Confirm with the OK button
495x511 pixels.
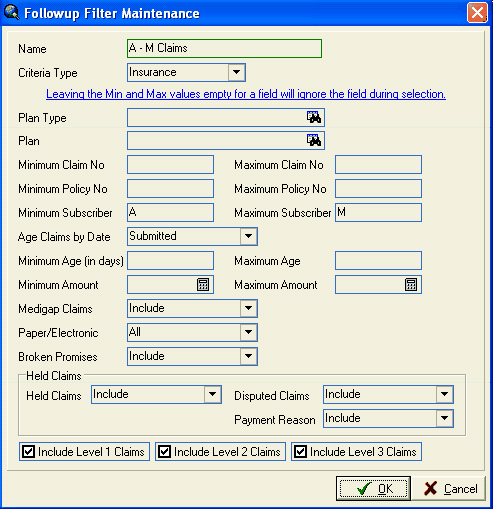click(x=373, y=488)
